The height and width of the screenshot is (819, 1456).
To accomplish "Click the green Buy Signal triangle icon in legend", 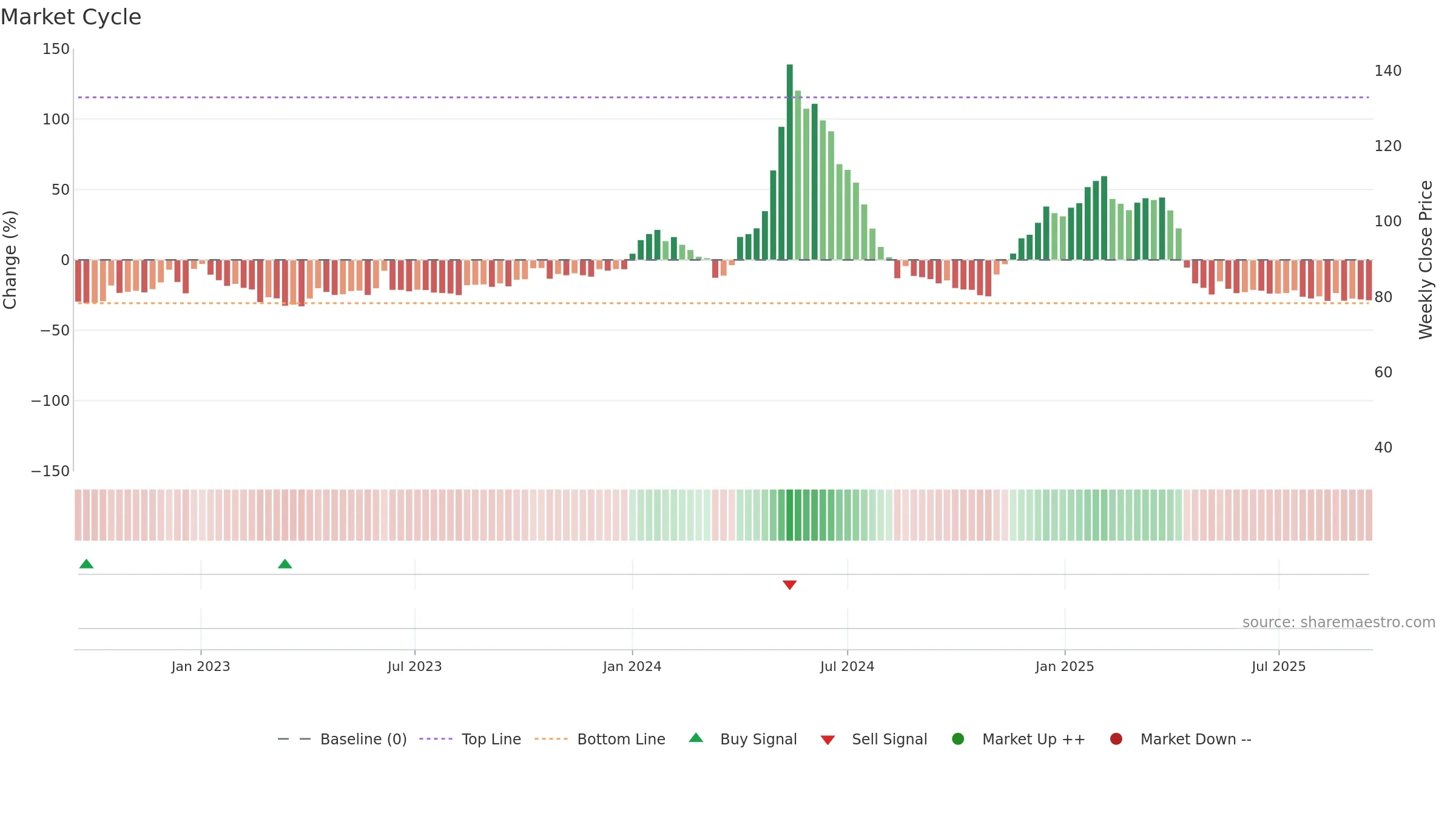I will [x=696, y=738].
